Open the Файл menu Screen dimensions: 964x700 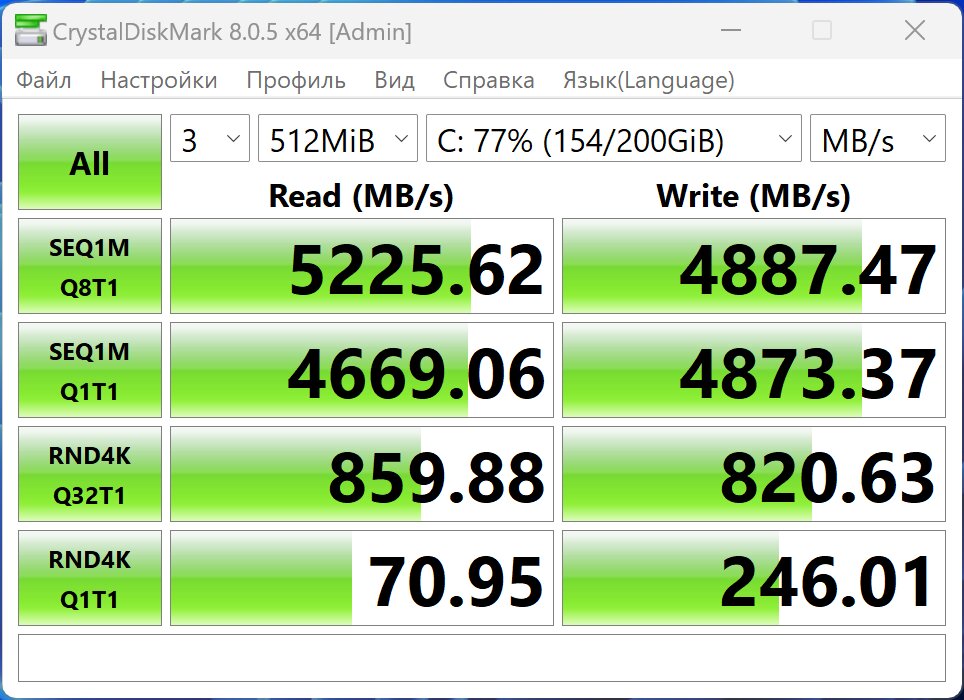[44, 81]
